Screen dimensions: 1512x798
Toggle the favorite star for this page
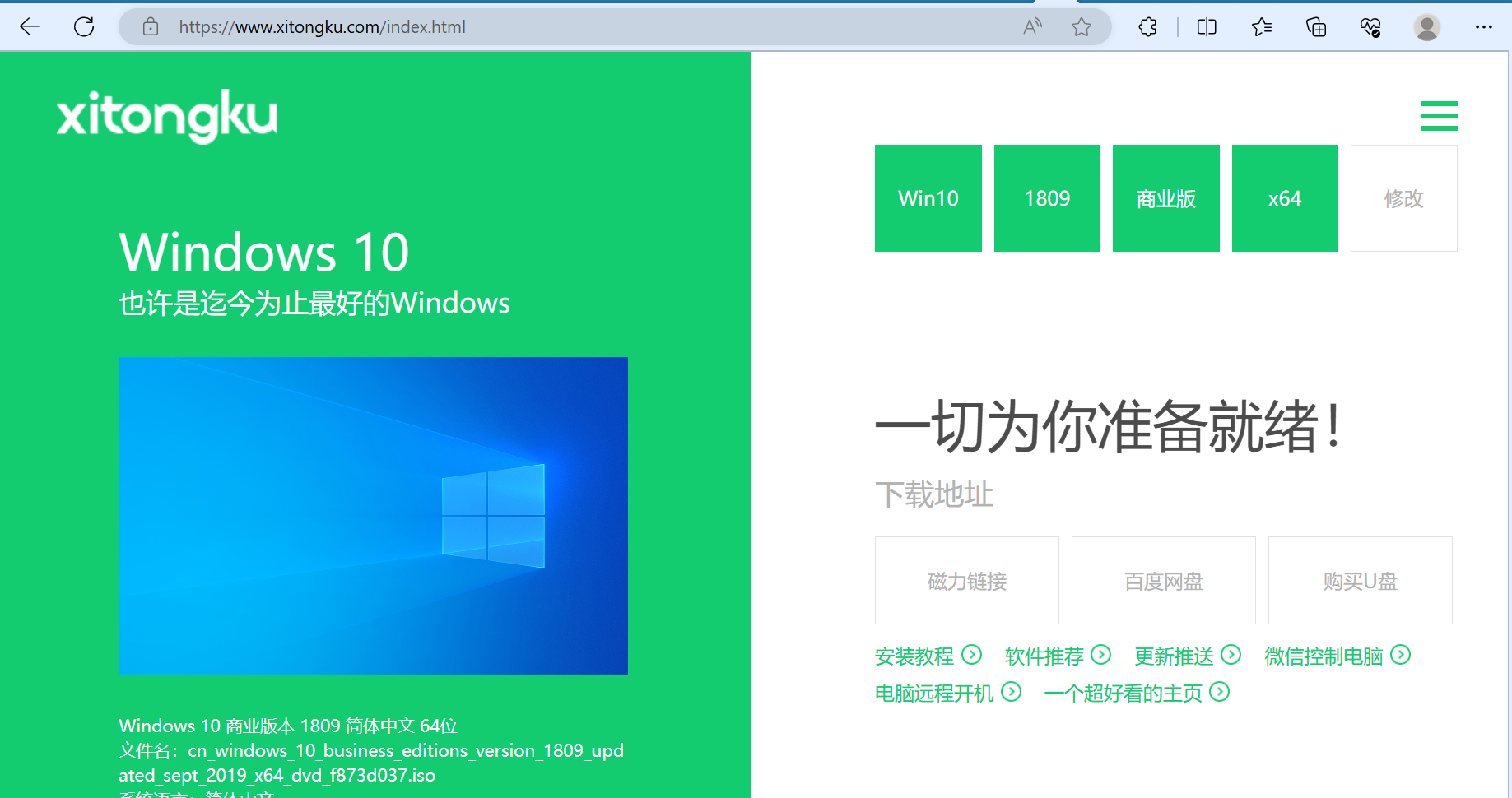[x=1081, y=26]
